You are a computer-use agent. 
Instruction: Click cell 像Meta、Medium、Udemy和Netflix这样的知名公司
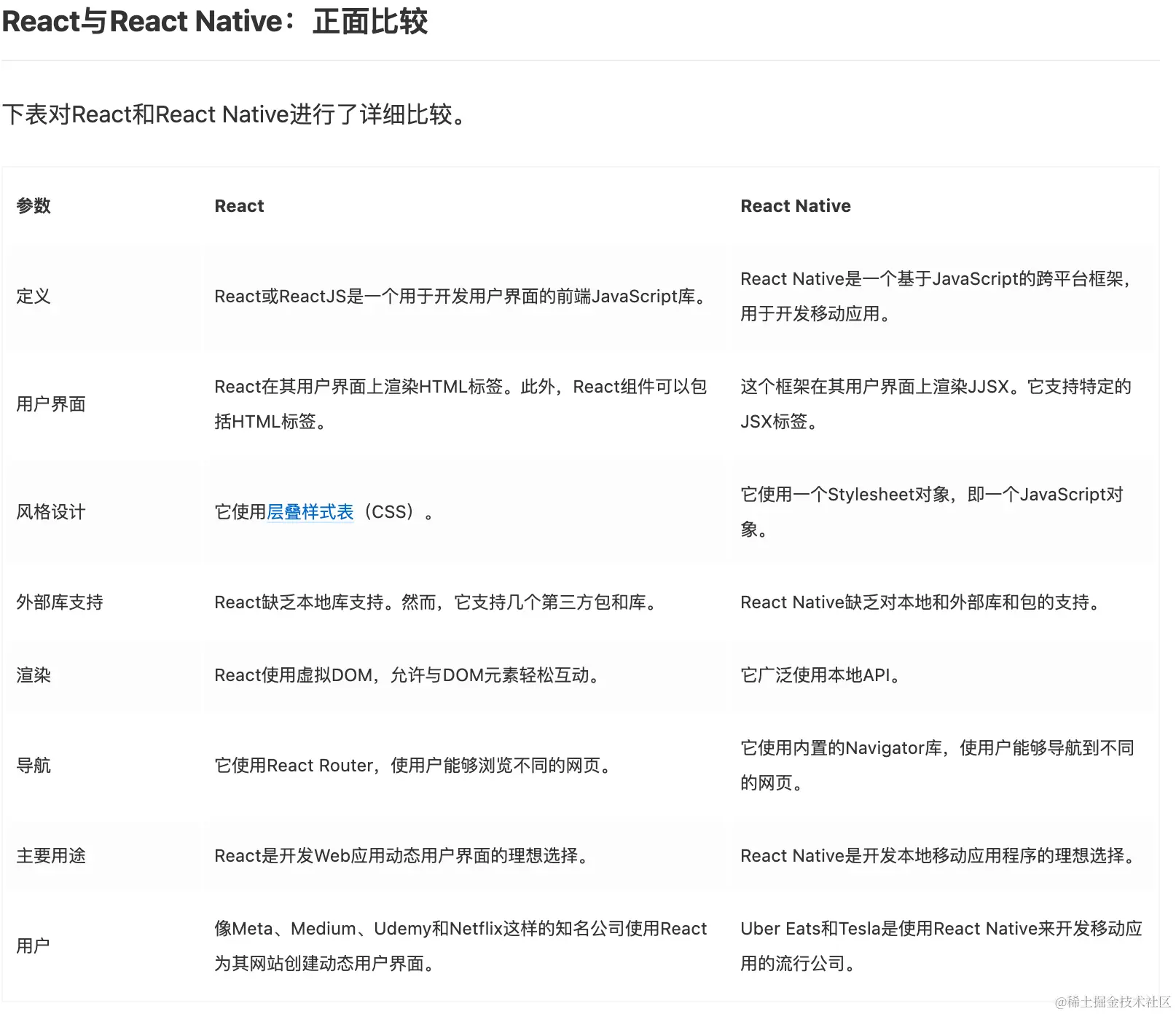click(461, 946)
